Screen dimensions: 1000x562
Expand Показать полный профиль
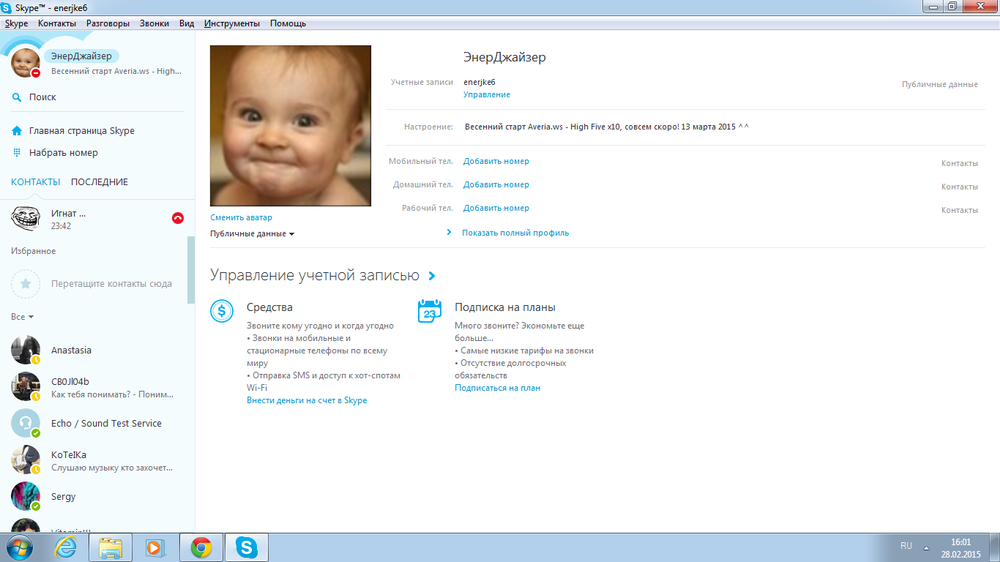(514, 233)
